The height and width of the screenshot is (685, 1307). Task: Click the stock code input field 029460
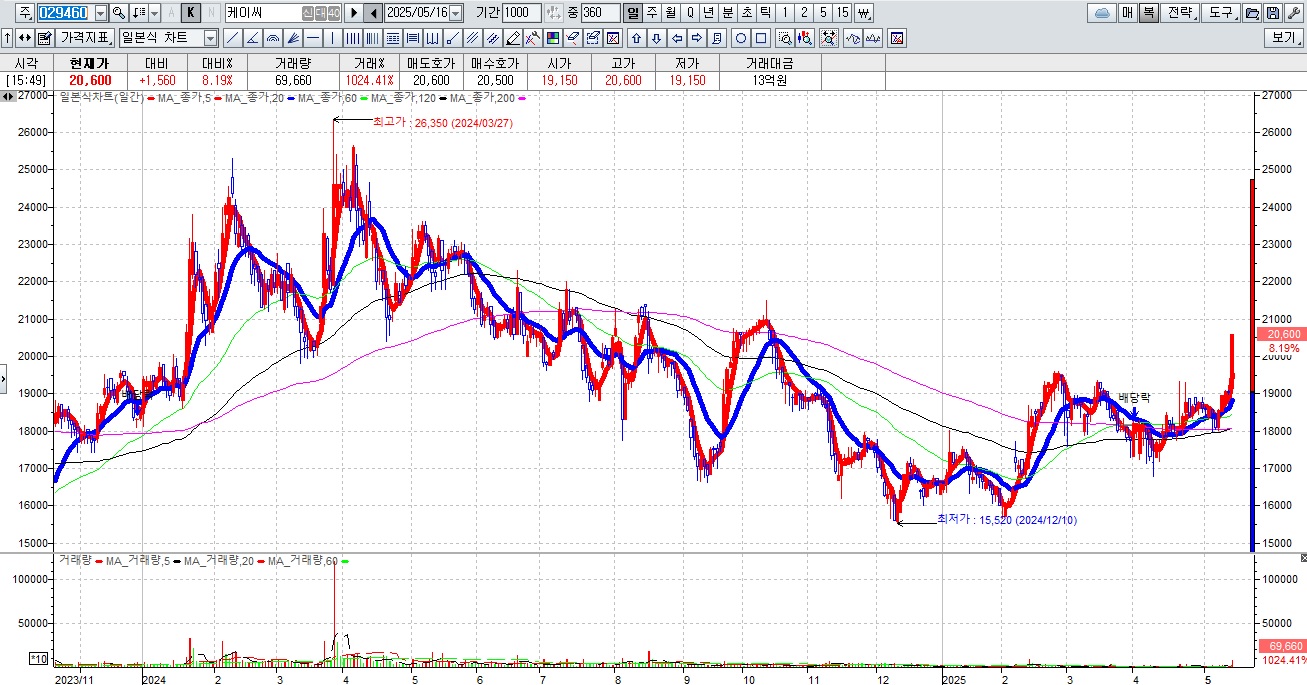click(x=65, y=13)
